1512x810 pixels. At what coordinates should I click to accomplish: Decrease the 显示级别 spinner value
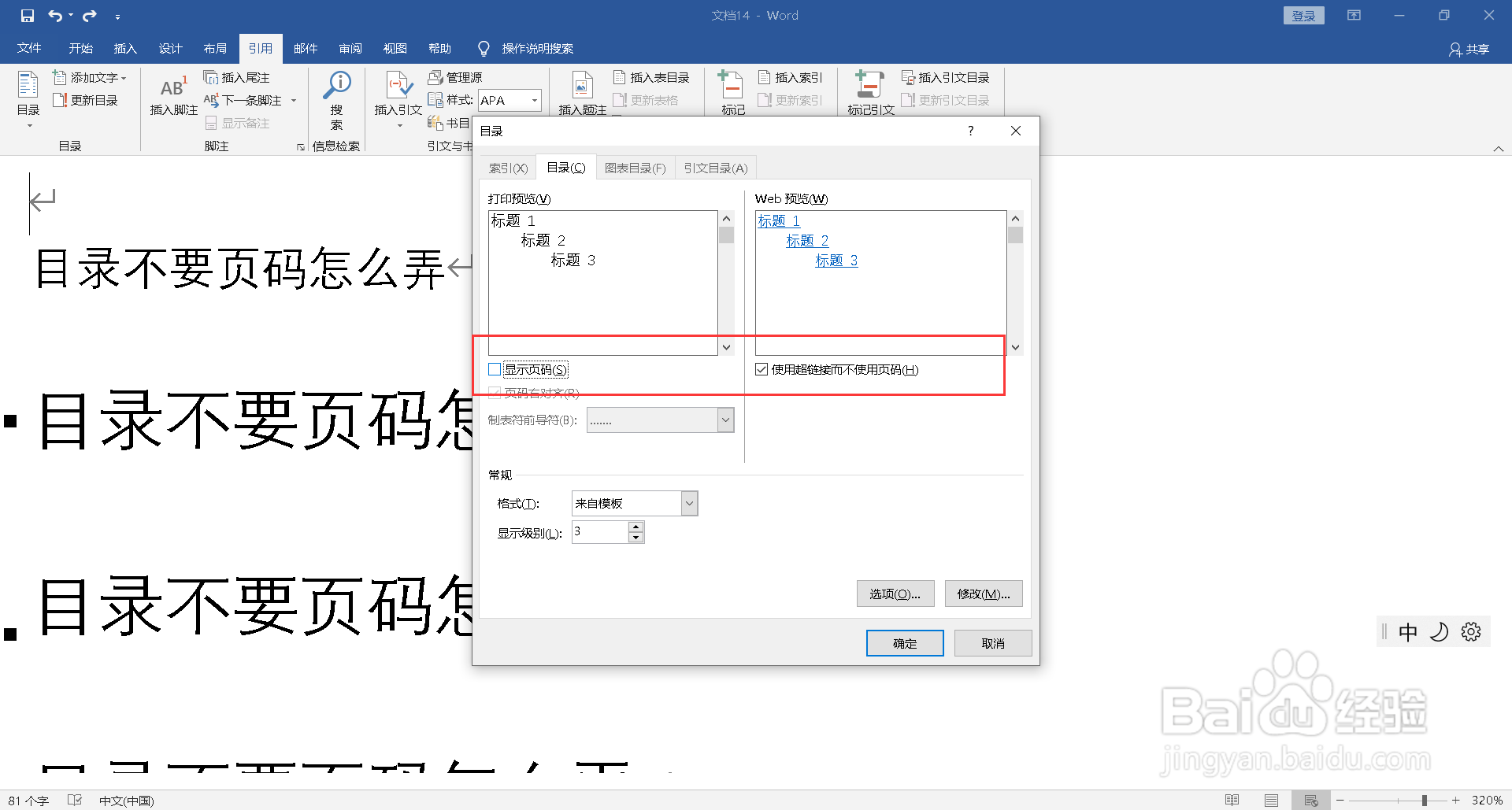click(636, 538)
